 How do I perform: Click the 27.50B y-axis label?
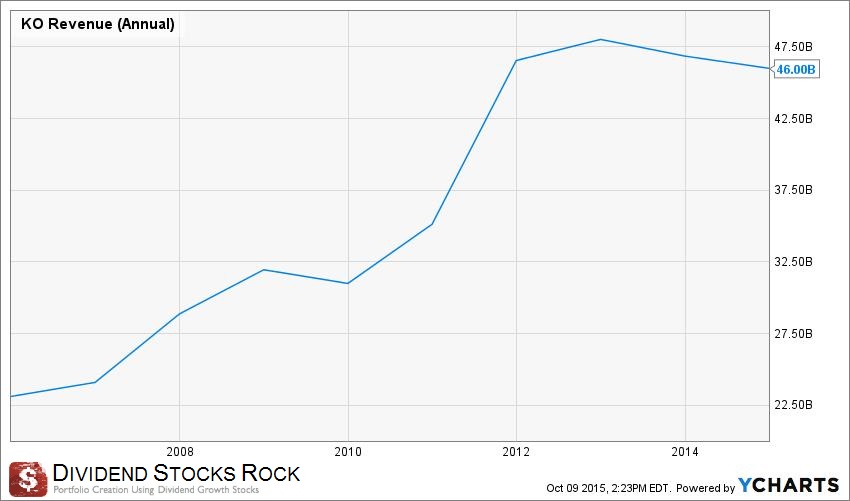(795, 333)
